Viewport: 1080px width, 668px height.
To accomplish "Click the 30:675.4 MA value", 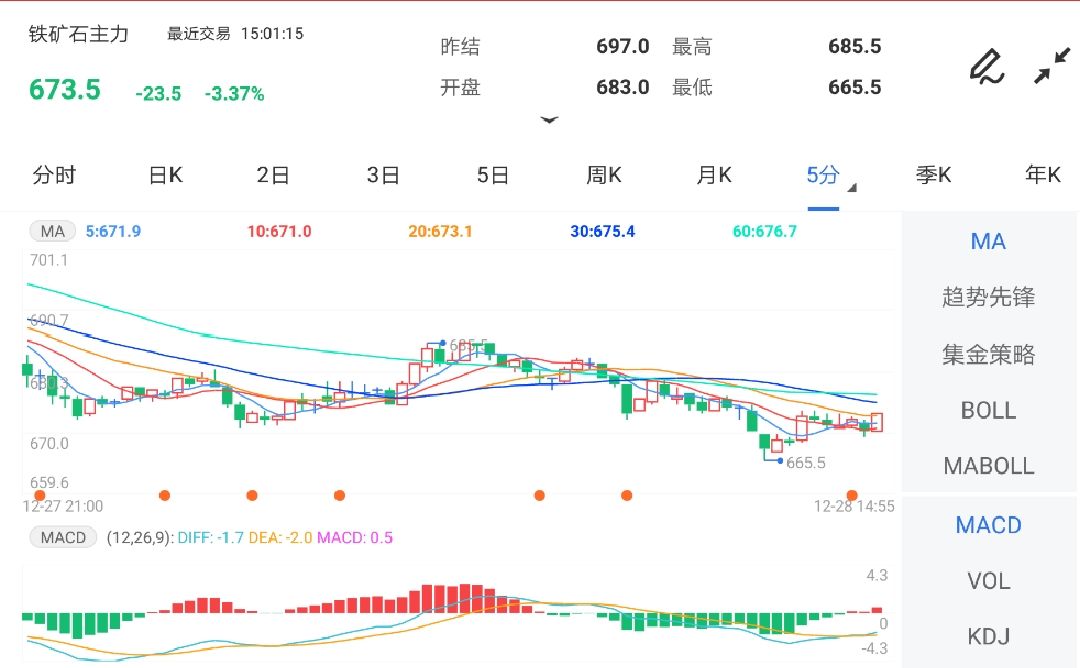I will tap(603, 231).
